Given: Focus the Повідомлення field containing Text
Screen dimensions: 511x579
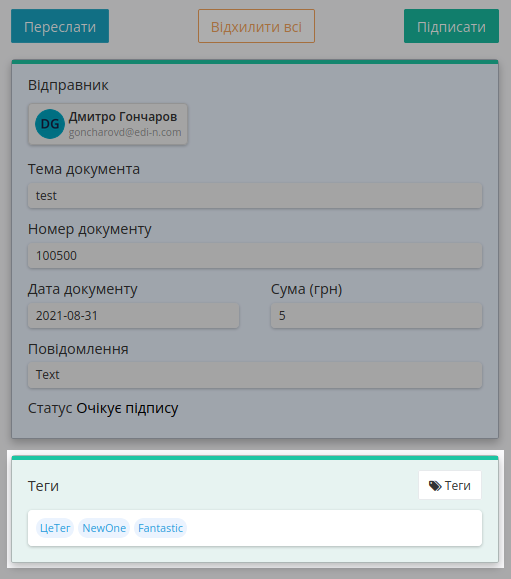Looking at the screenshot, I should click(x=255, y=375).
